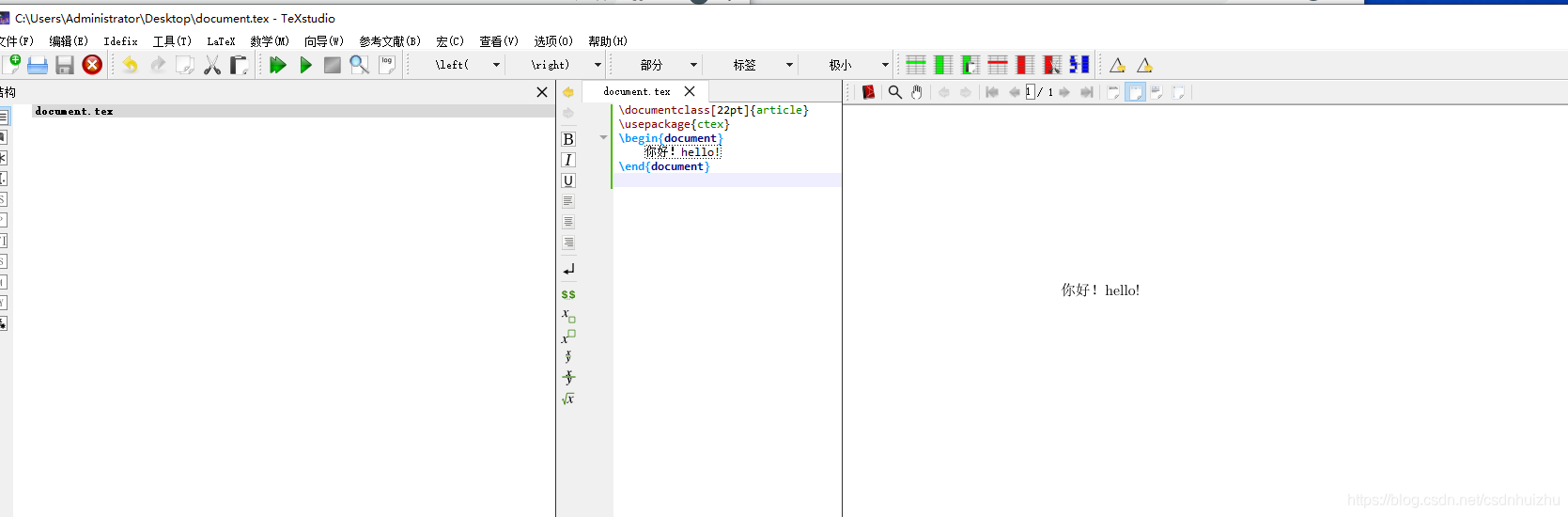Insert square root with the √x icon
Viewport: 1568px width, 517px height.
pos(568,399)
